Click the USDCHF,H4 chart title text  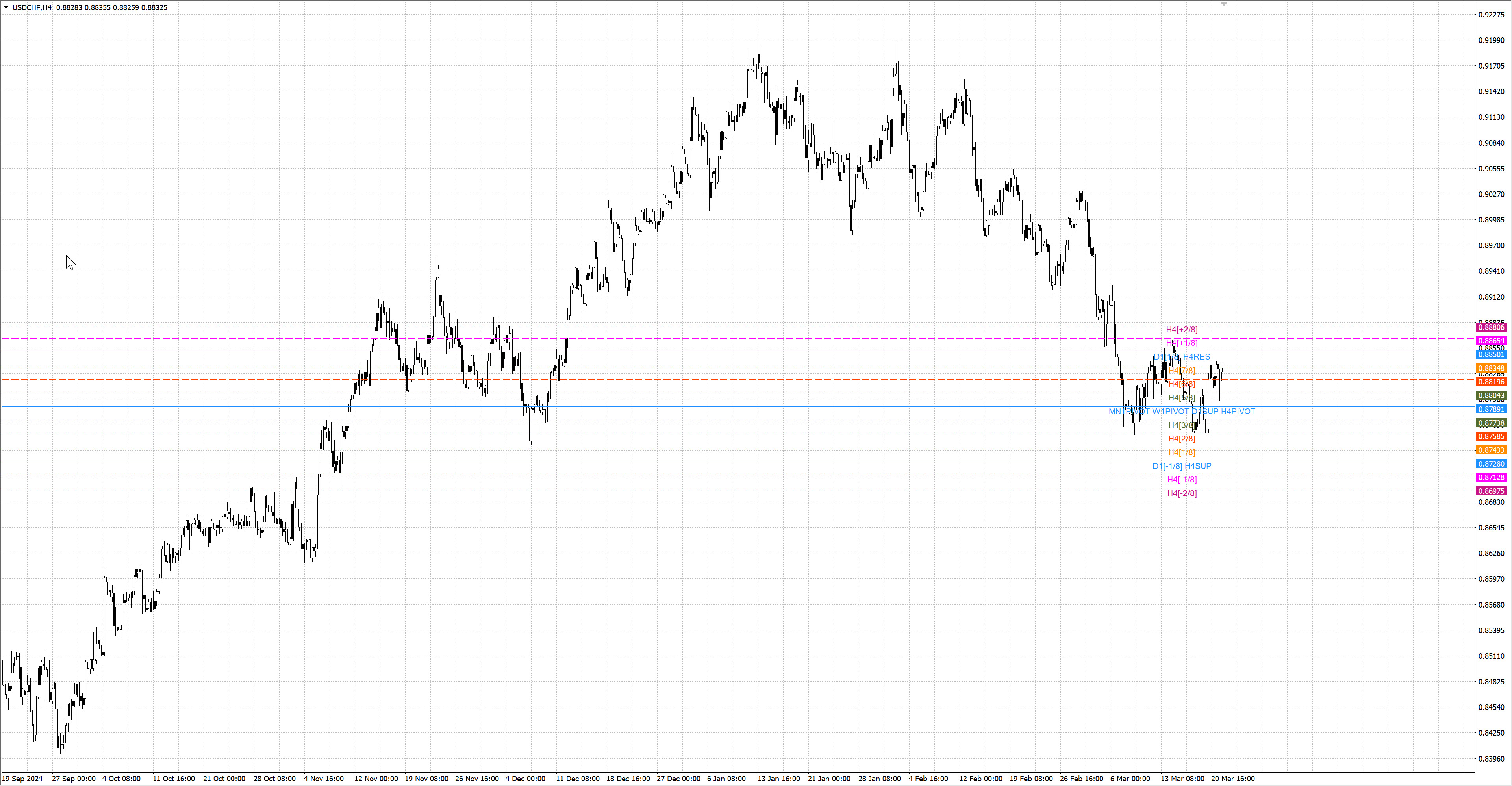tap(31, 7)
